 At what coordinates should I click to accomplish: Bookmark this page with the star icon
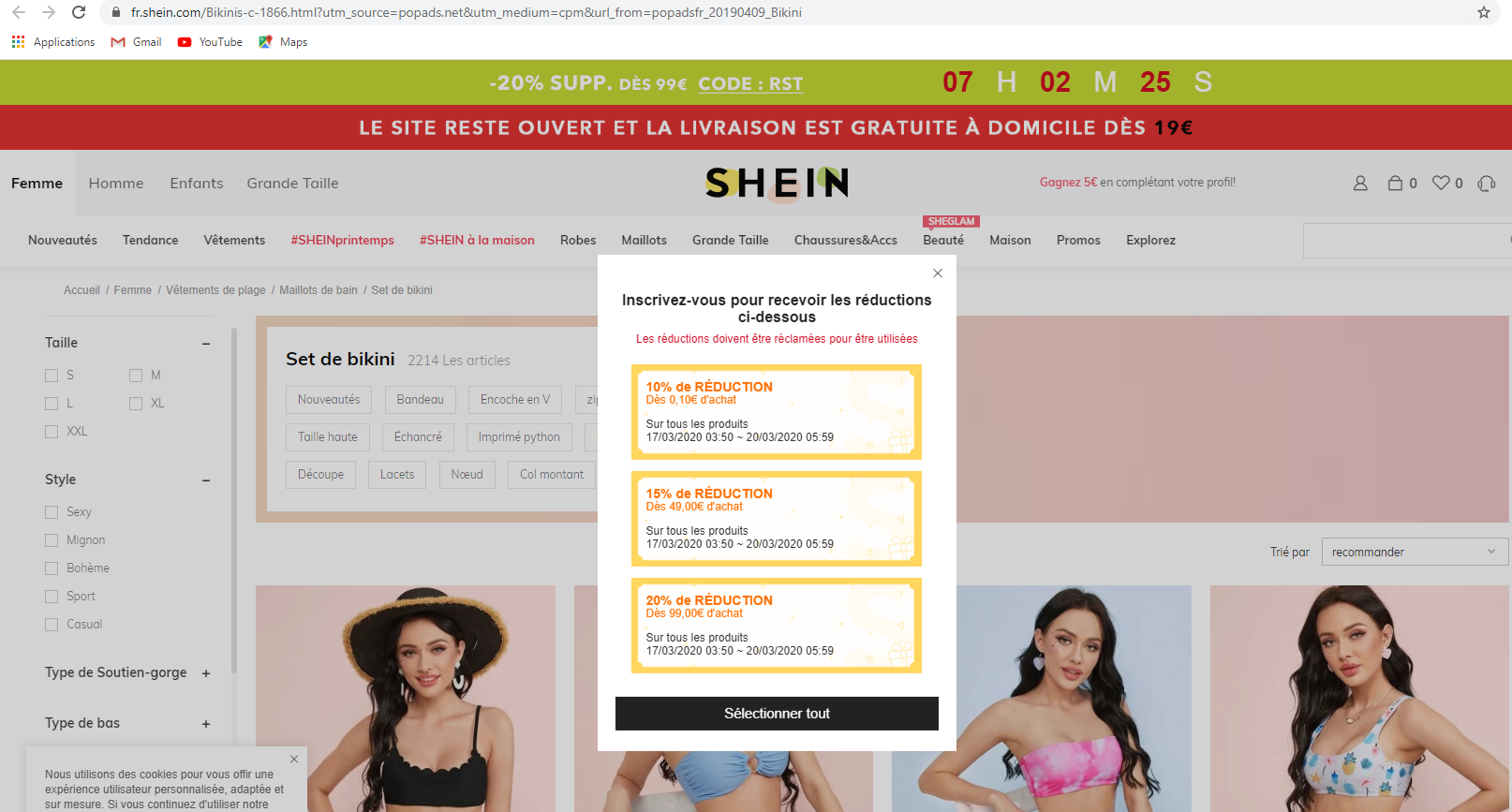tap(1484, 12)
